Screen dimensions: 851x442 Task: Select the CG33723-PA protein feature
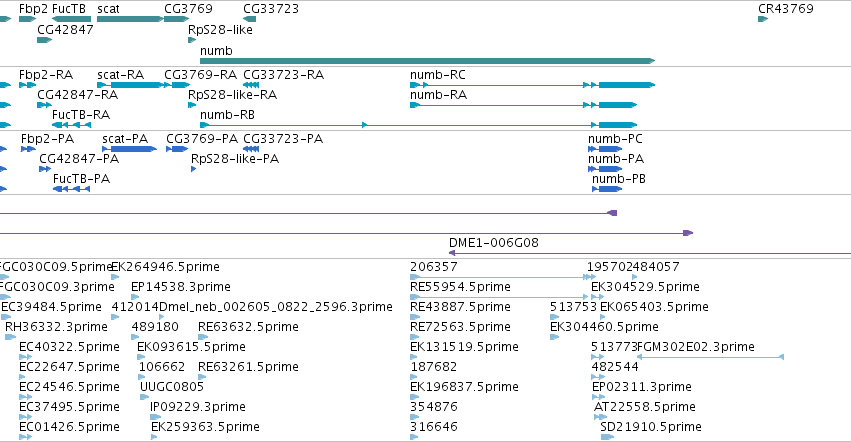[251, 149]
